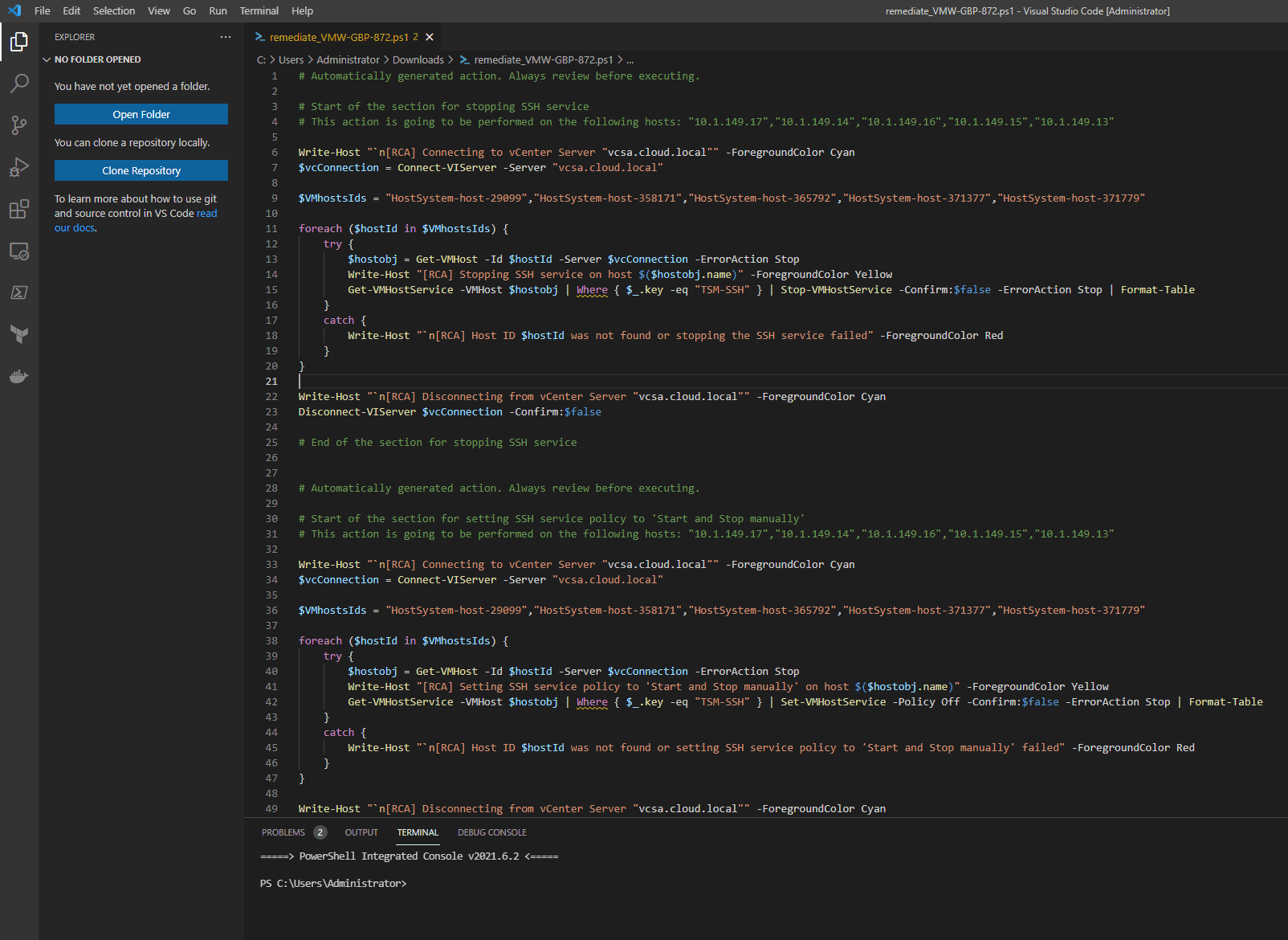Open the Explorer view in activity bar
1288x940 pixels.
click(x=19, y=41)
